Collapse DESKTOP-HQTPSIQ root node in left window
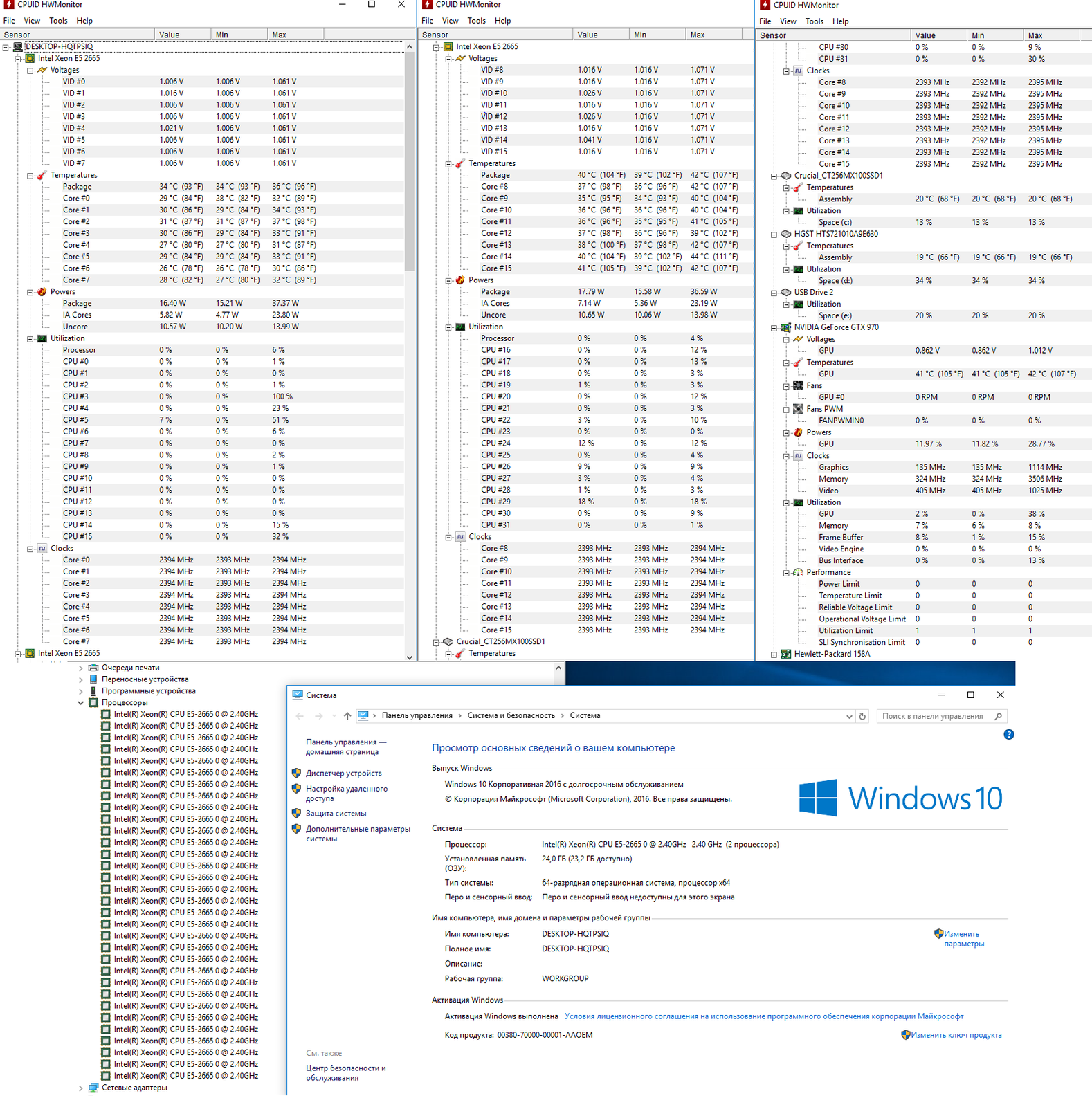The image size is (1092, 1107). tap(6, 47)
